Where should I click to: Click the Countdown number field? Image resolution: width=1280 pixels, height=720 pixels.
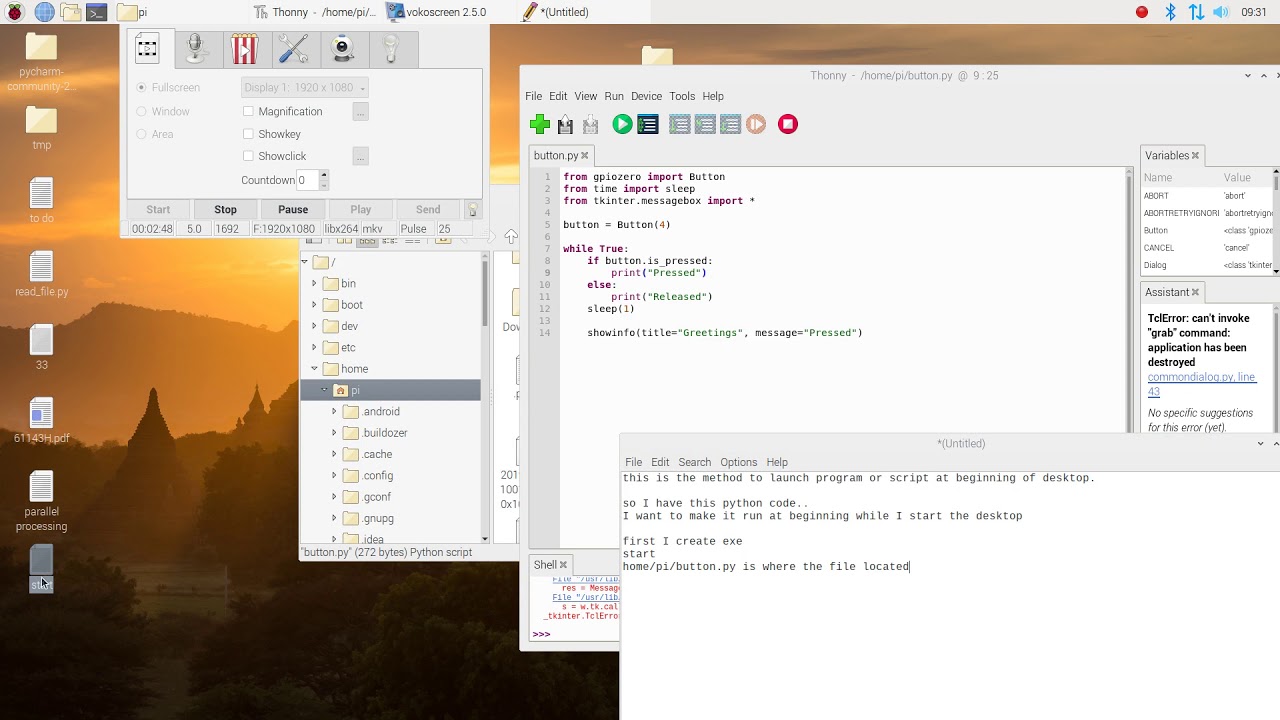pos(307,180)
